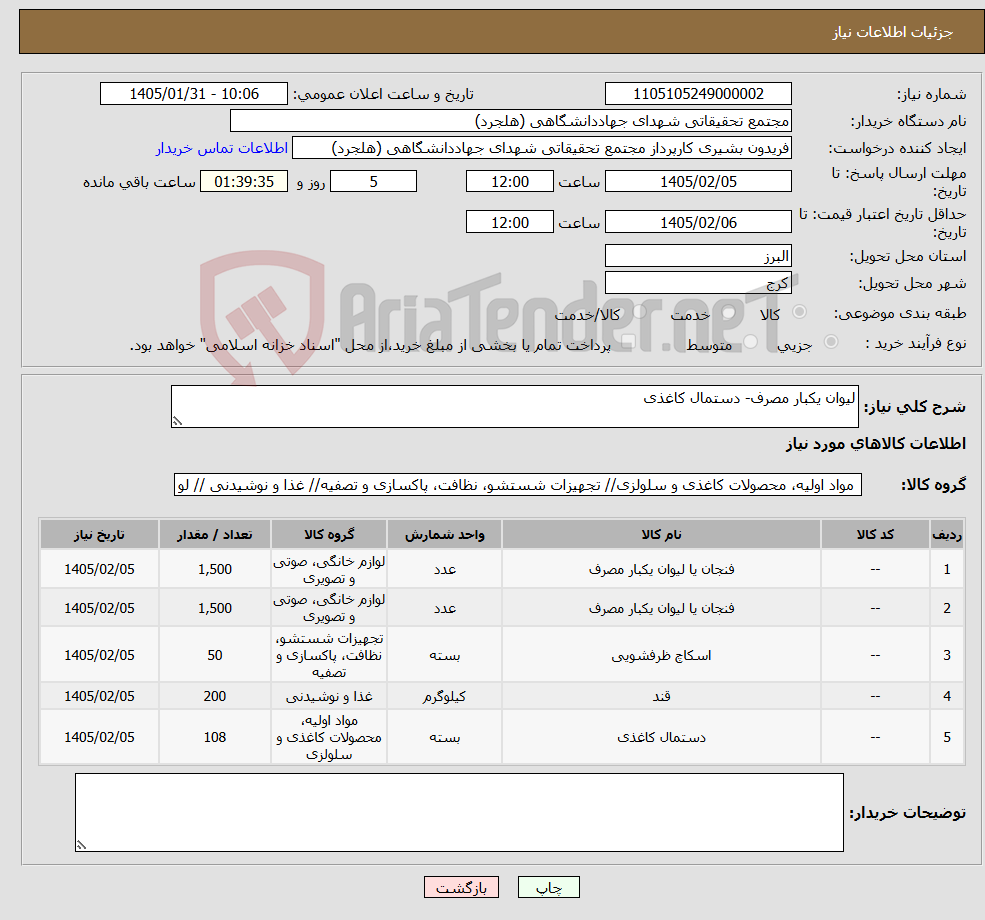Click the نام کالا column header
Viewport: 985px width, 920px height.
coord(661,534)
